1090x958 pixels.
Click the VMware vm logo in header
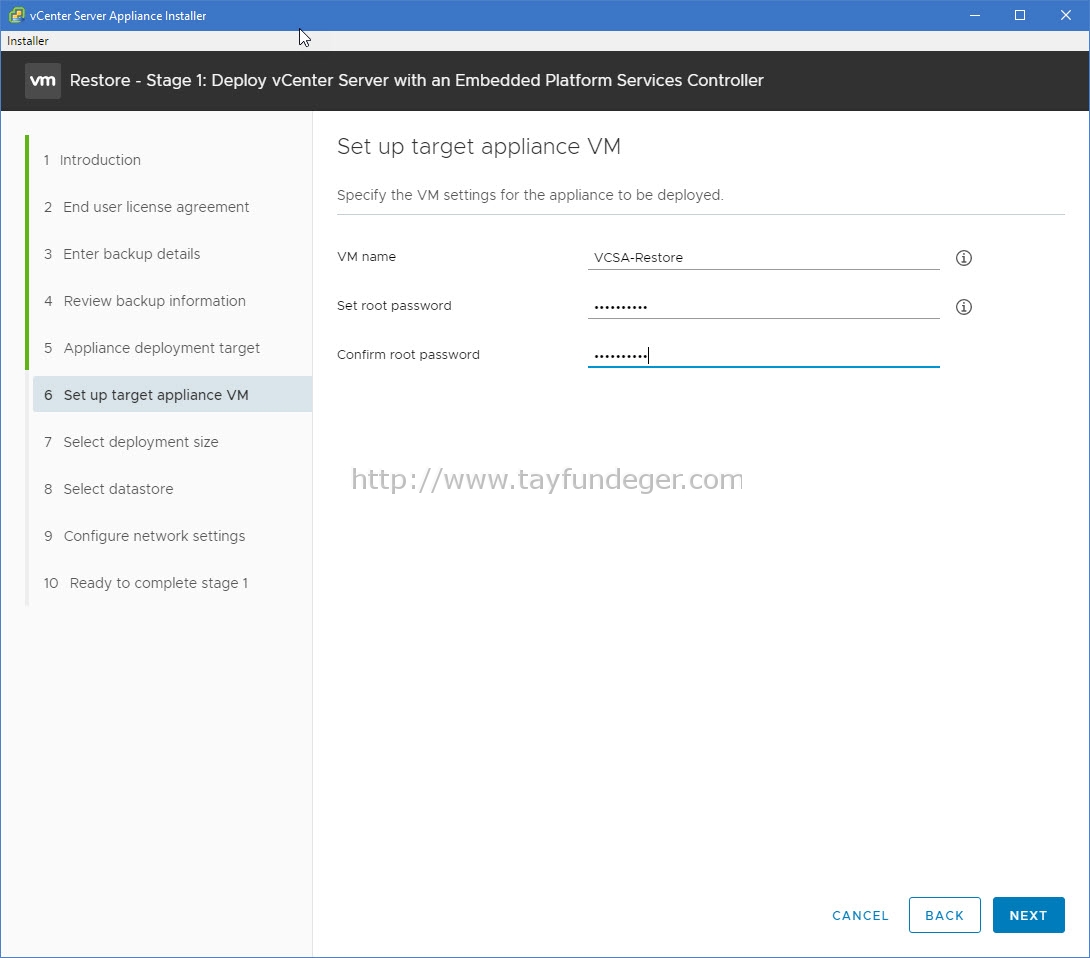[43, 81]
